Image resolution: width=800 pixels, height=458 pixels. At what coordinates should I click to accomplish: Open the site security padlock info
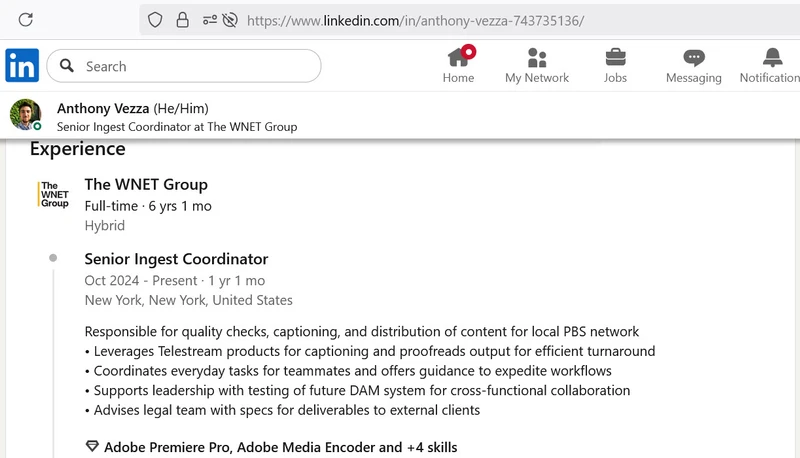point(182,20)
